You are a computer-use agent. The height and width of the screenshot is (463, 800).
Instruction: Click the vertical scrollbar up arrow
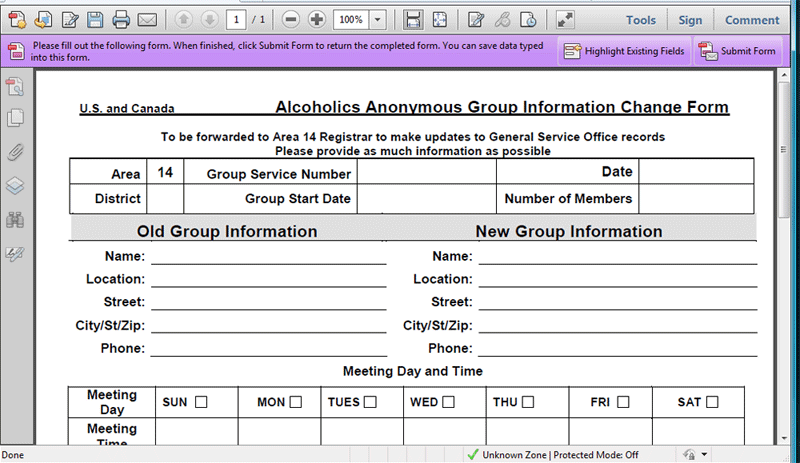coord(784,76)
